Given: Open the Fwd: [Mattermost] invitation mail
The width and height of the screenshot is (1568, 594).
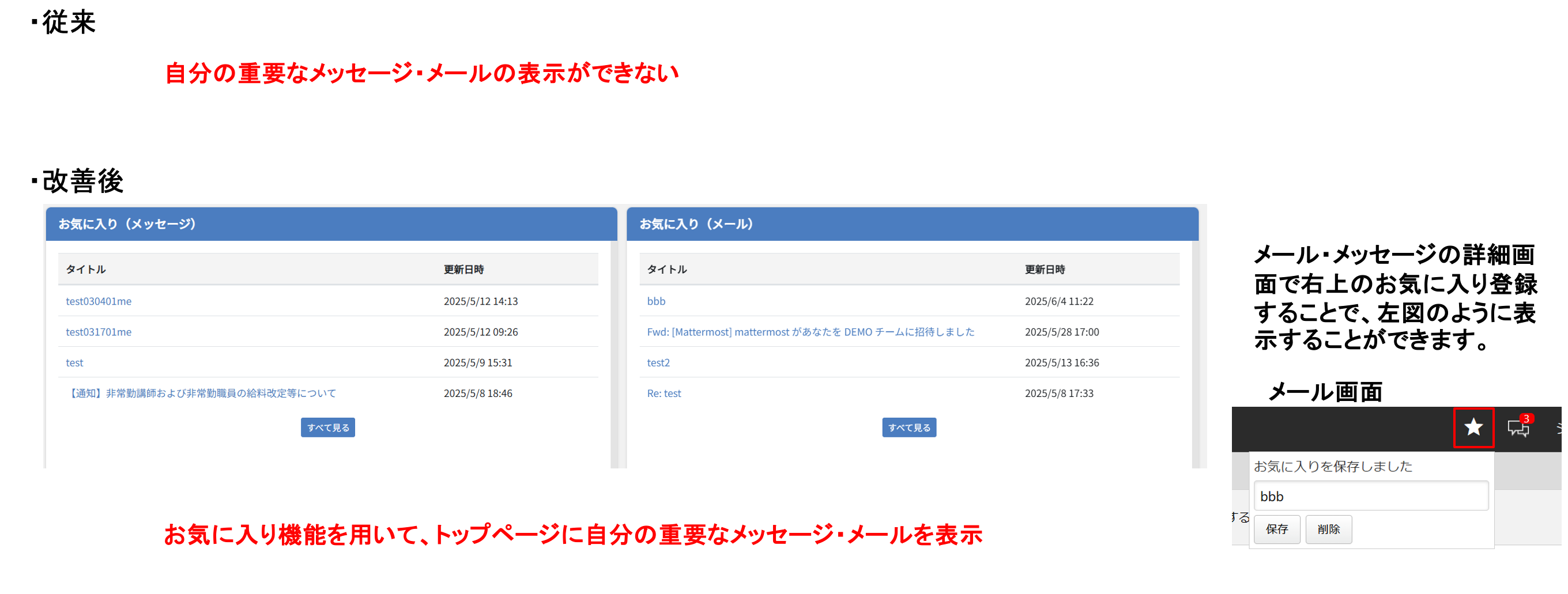Looking at the screenshot, I should click(810, 332).
